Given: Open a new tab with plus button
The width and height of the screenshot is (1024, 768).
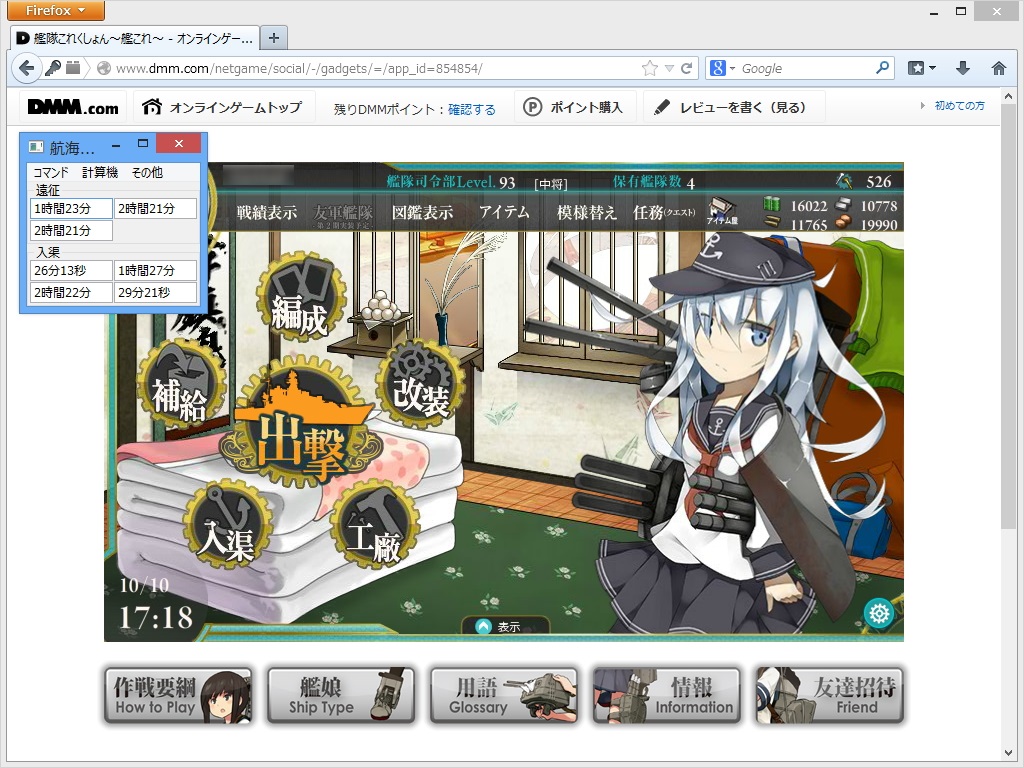Looking at the screenshot, I should coord(274,38).
